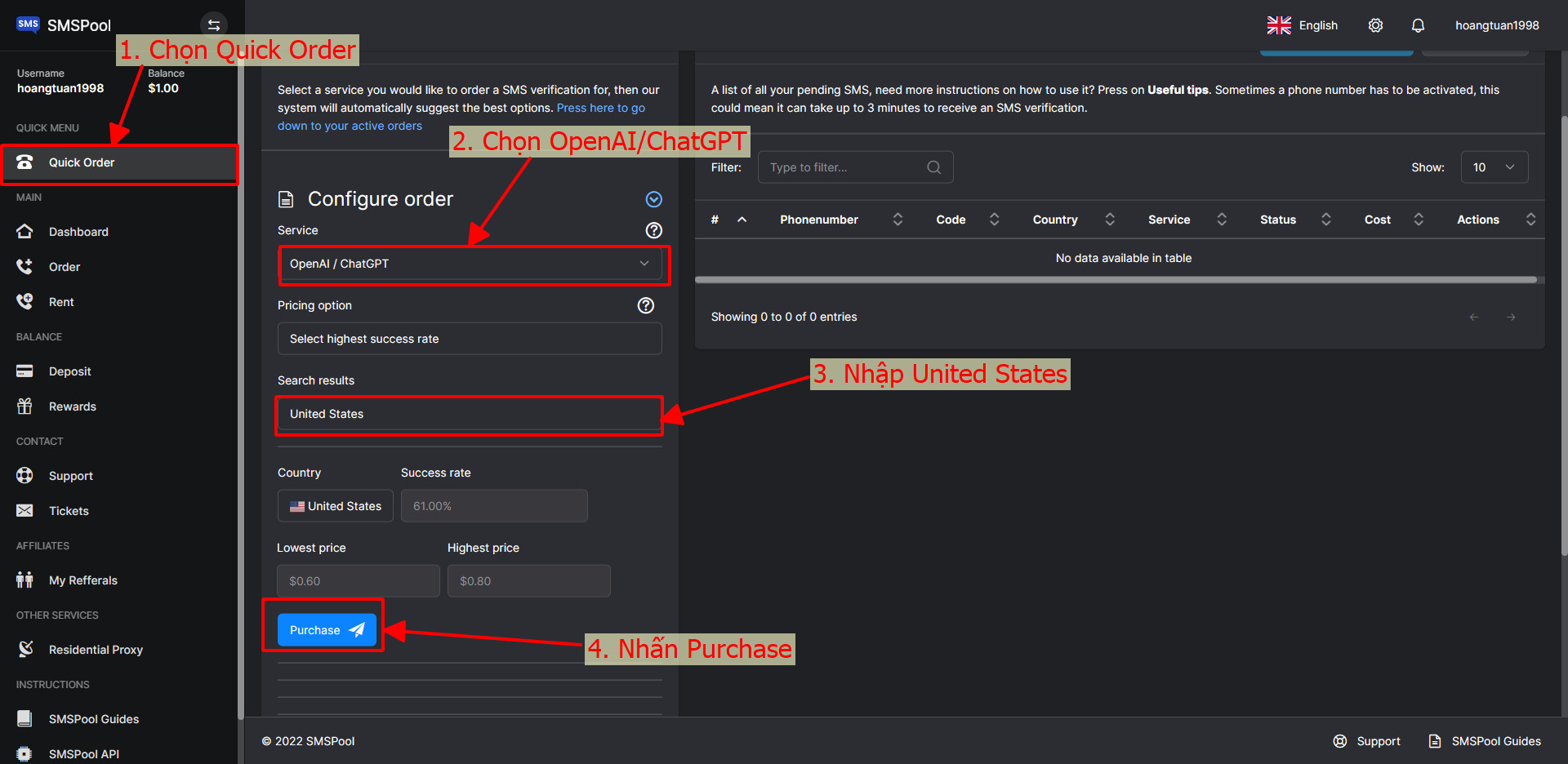Click the Service help question mark icon
This screenshot has width=1568, height=764.
pyautogui.click(x=653, y=230)
